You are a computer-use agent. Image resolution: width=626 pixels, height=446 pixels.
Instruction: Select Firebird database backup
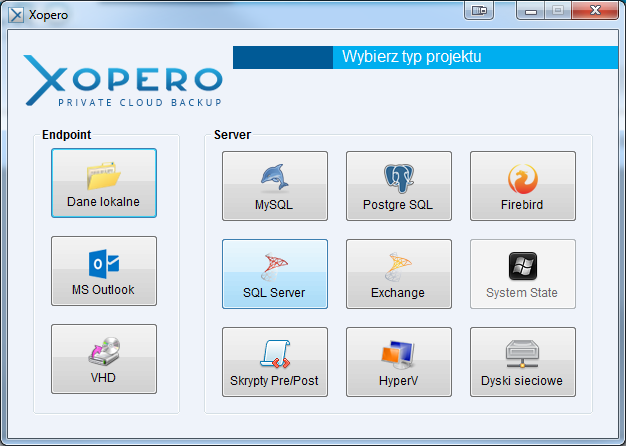point(523,186)
